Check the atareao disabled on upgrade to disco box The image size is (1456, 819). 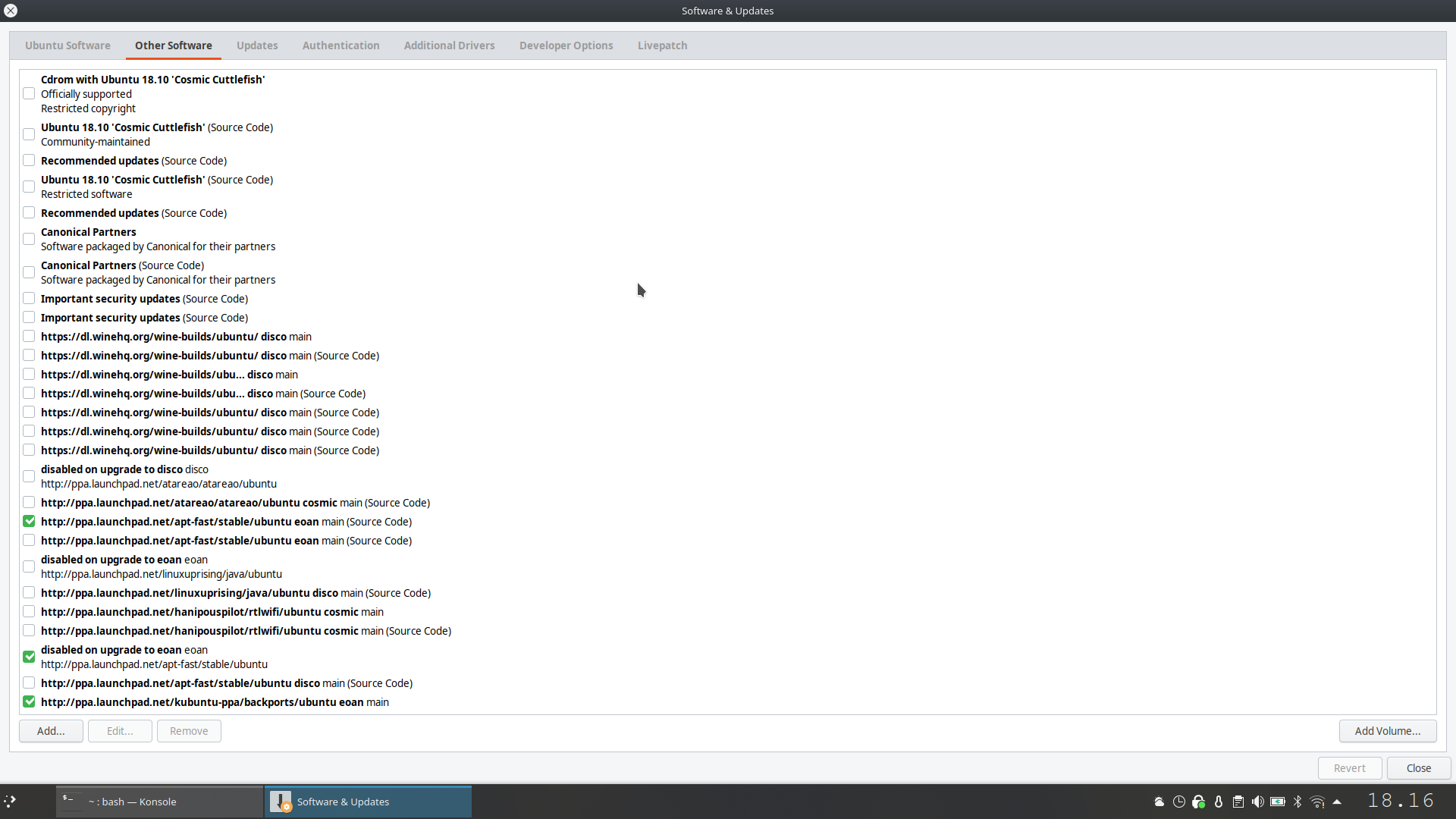[x=29, y=476]
